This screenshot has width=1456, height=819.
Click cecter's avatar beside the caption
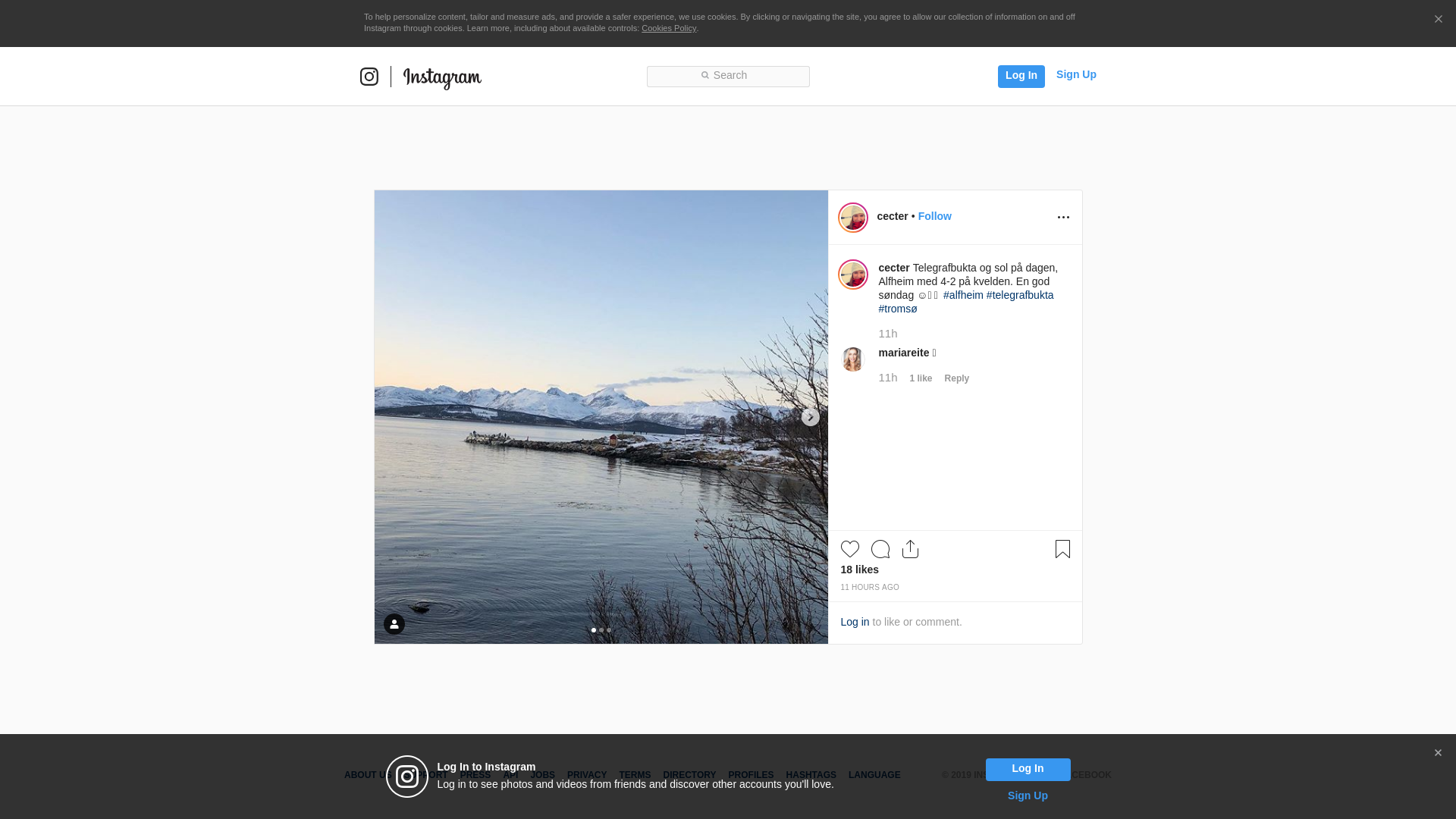[853, 275]
